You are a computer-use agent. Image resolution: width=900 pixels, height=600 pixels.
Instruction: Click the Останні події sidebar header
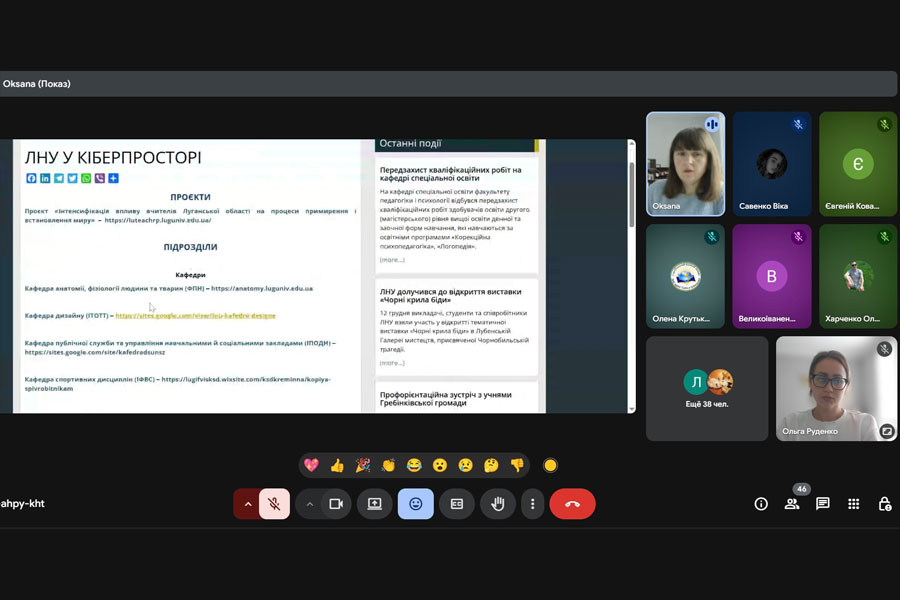pos(410,144)
